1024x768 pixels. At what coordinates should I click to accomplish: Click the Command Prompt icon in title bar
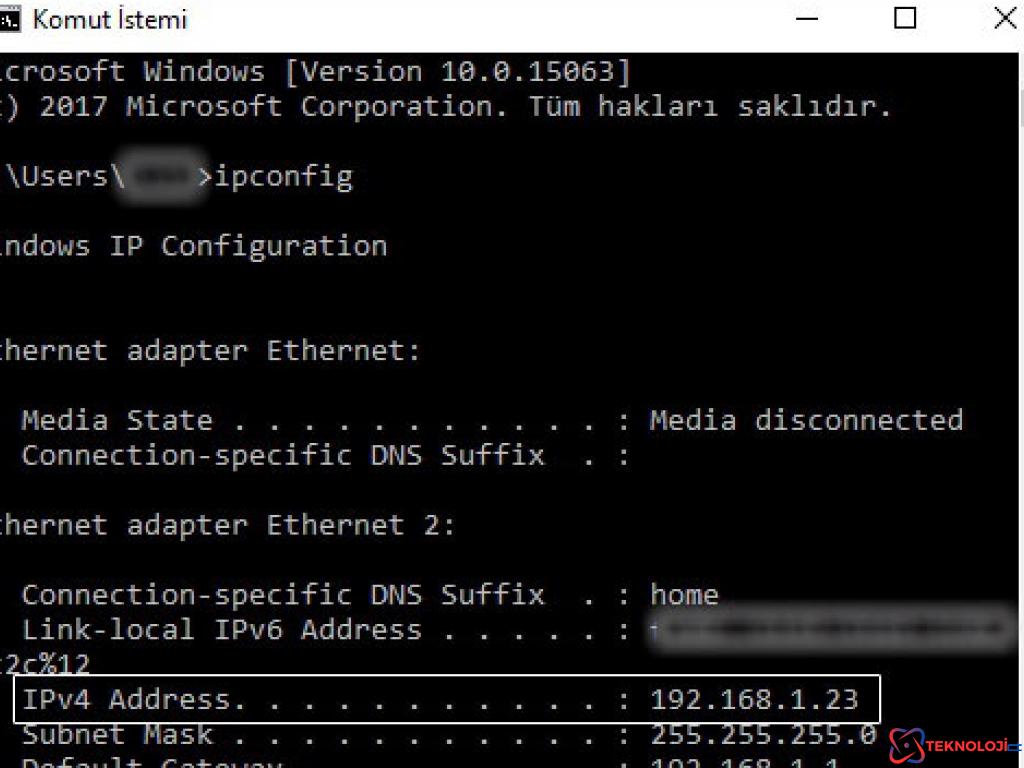click(10, 19)
